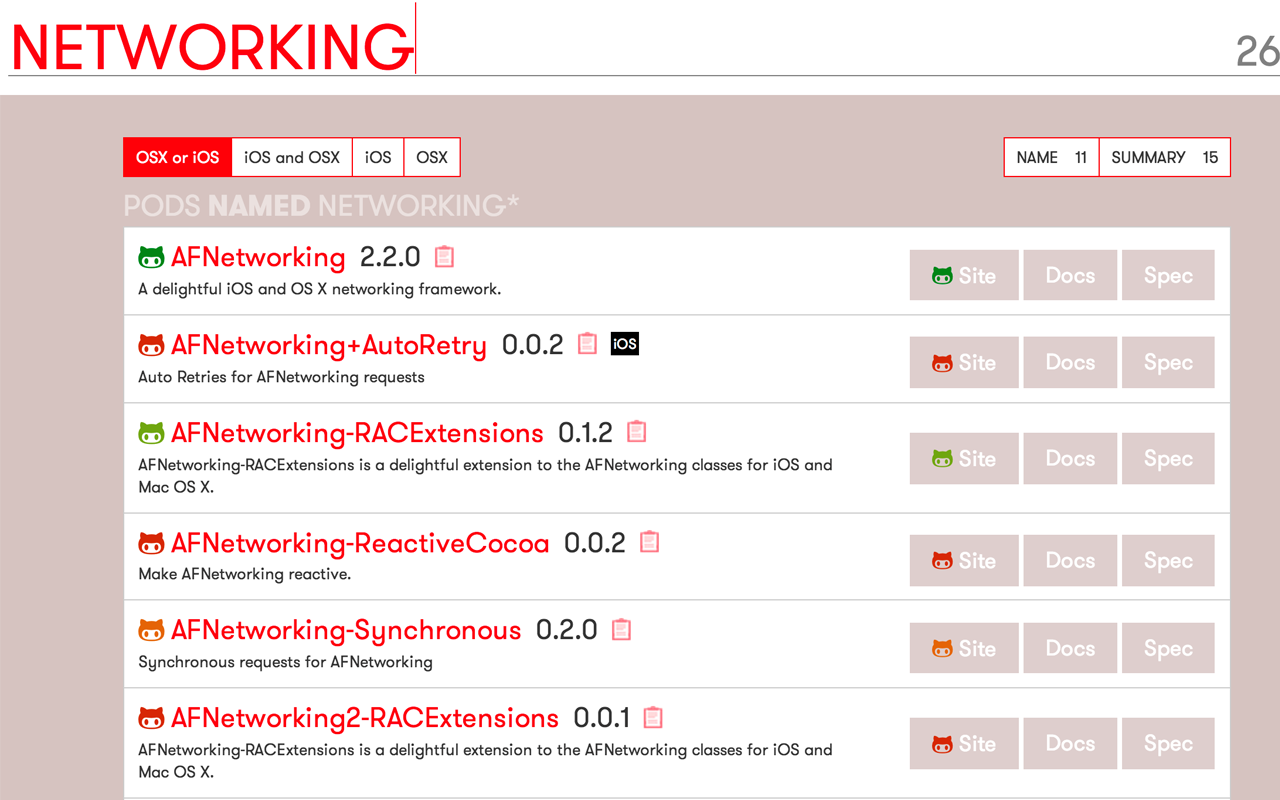Copy clipboard icon next to AFNetworking2-RACExtensions 0.0.1
Screen dimensions: 1280x800
653,717
